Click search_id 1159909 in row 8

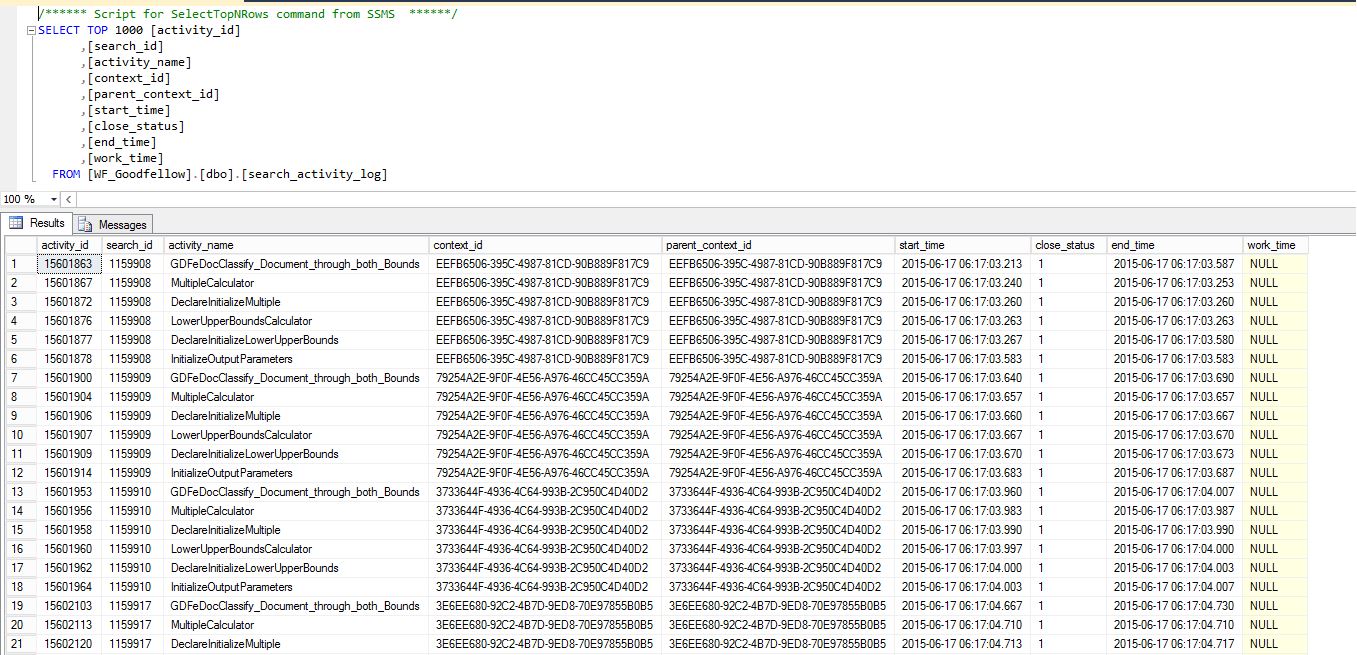pos(133,397)
